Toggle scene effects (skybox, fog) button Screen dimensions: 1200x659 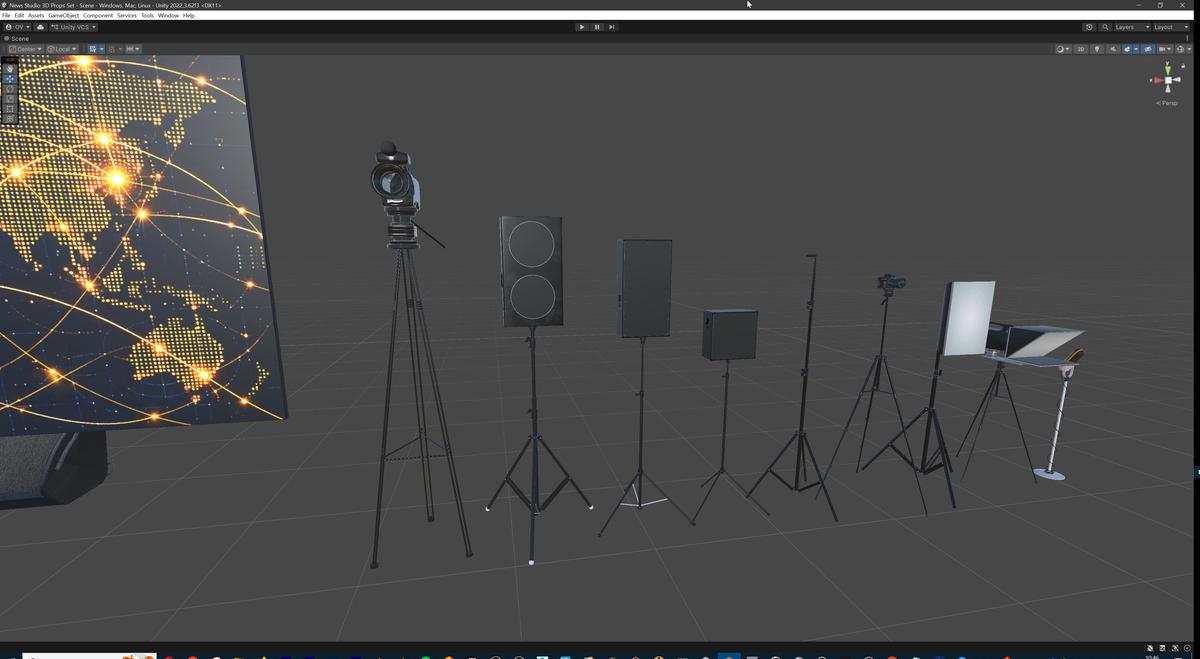point(1127,49)
